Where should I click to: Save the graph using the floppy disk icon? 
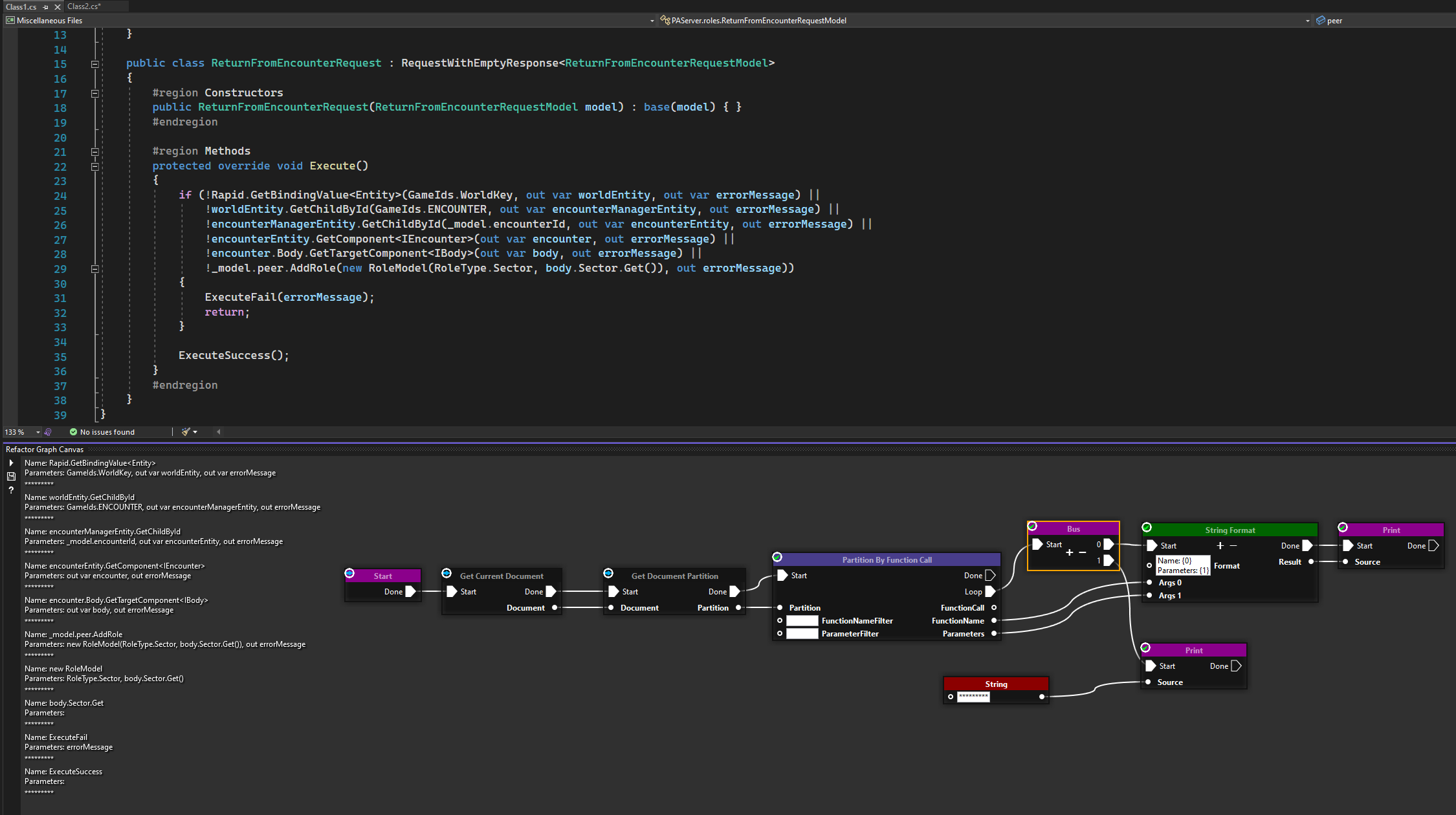(x=11, y=477)
